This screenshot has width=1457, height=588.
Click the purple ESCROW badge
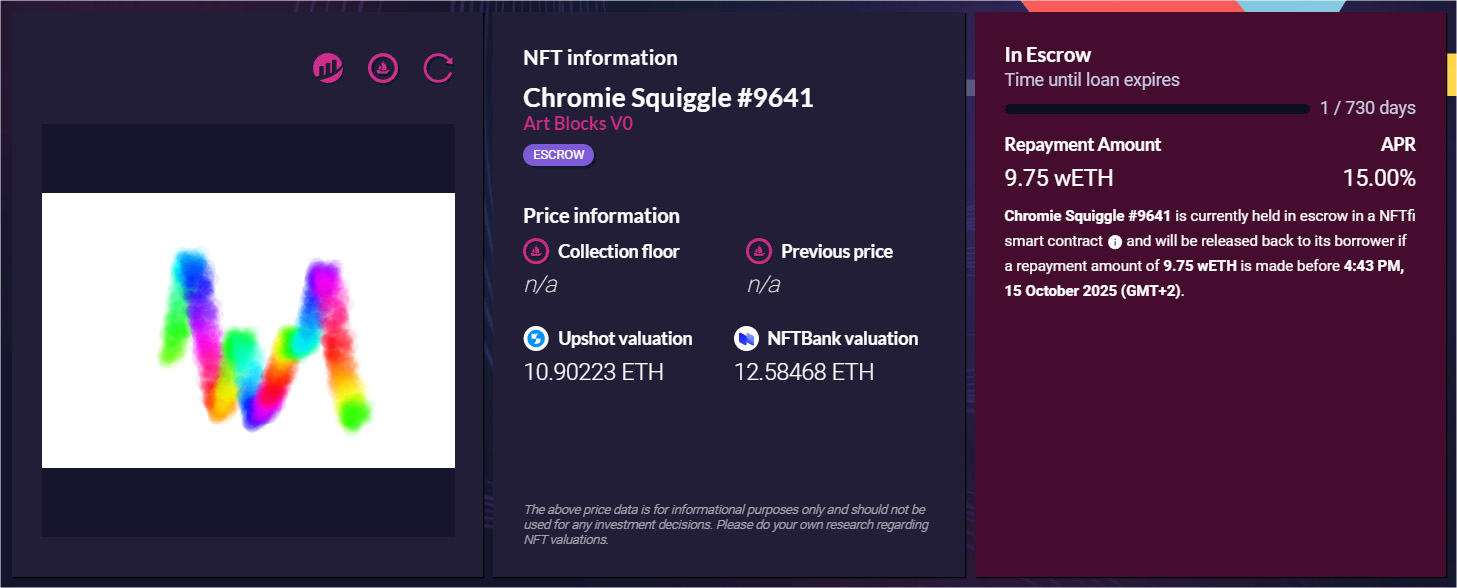click(x=559, y=155)
